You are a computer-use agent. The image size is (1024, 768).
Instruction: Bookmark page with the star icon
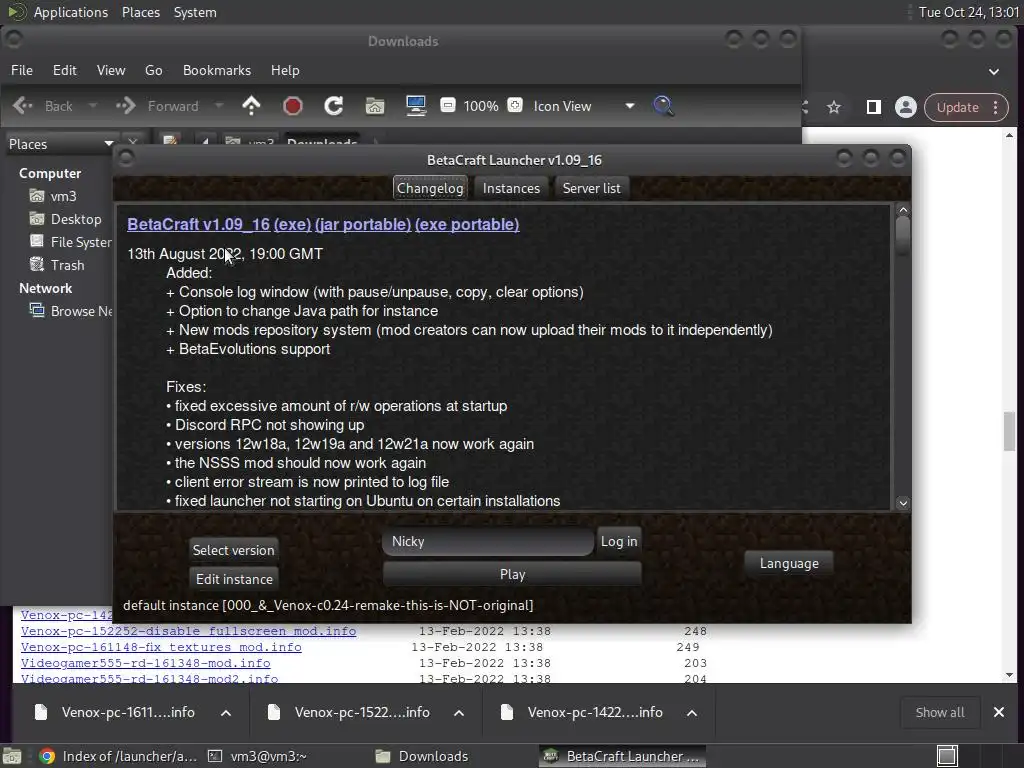pyautogui.click(x=834, y=107)
